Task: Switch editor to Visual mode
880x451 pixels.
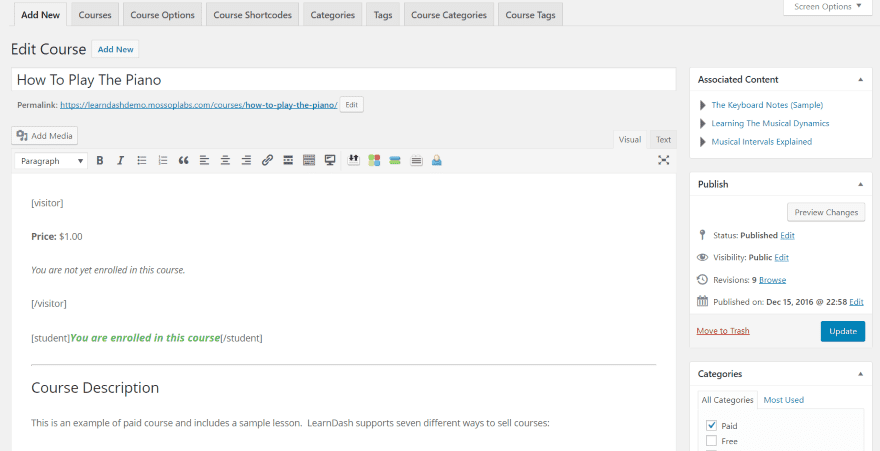Action: pyautogui.click(x=630, y=140)
